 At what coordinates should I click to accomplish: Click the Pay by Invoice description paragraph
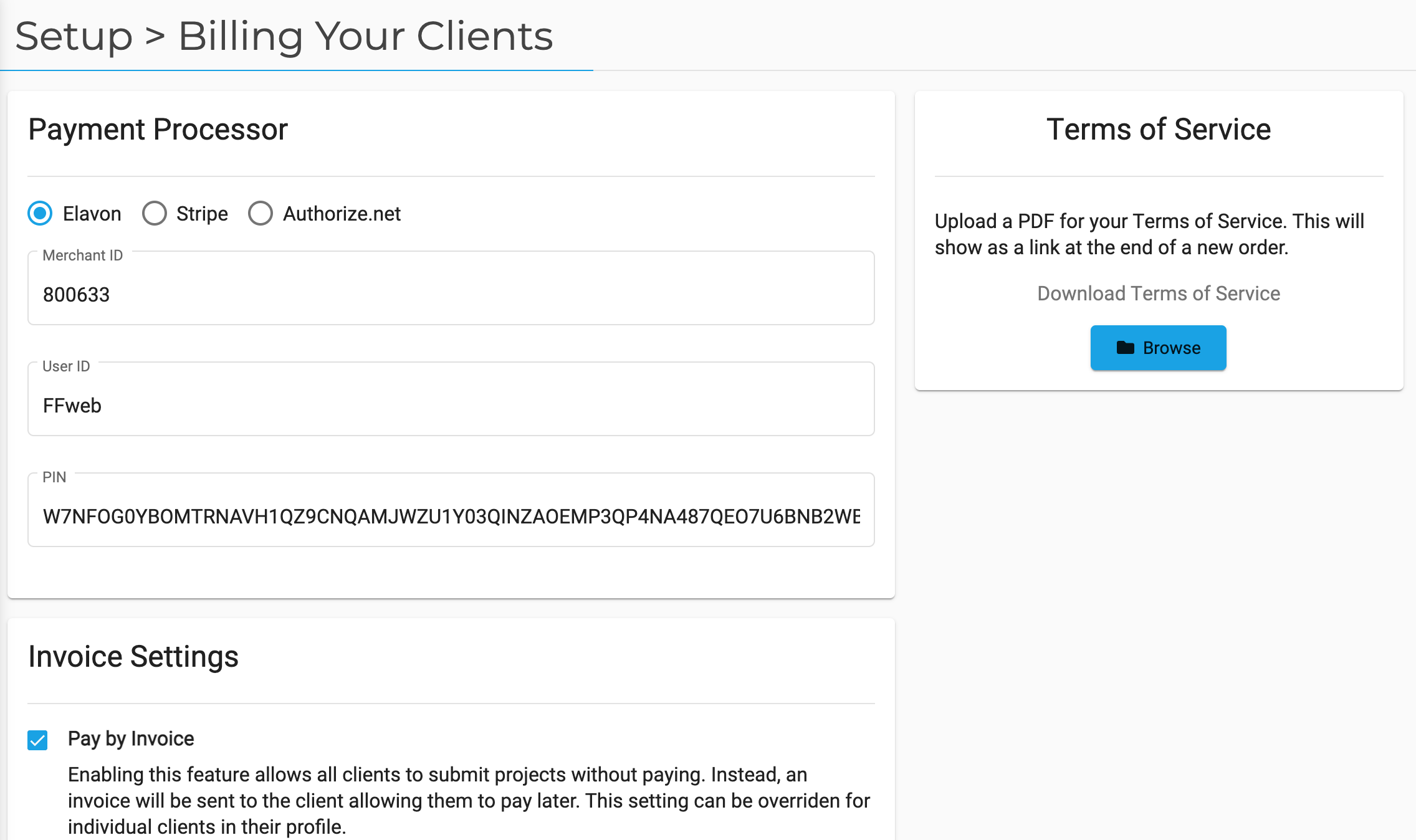click(469, 801)
